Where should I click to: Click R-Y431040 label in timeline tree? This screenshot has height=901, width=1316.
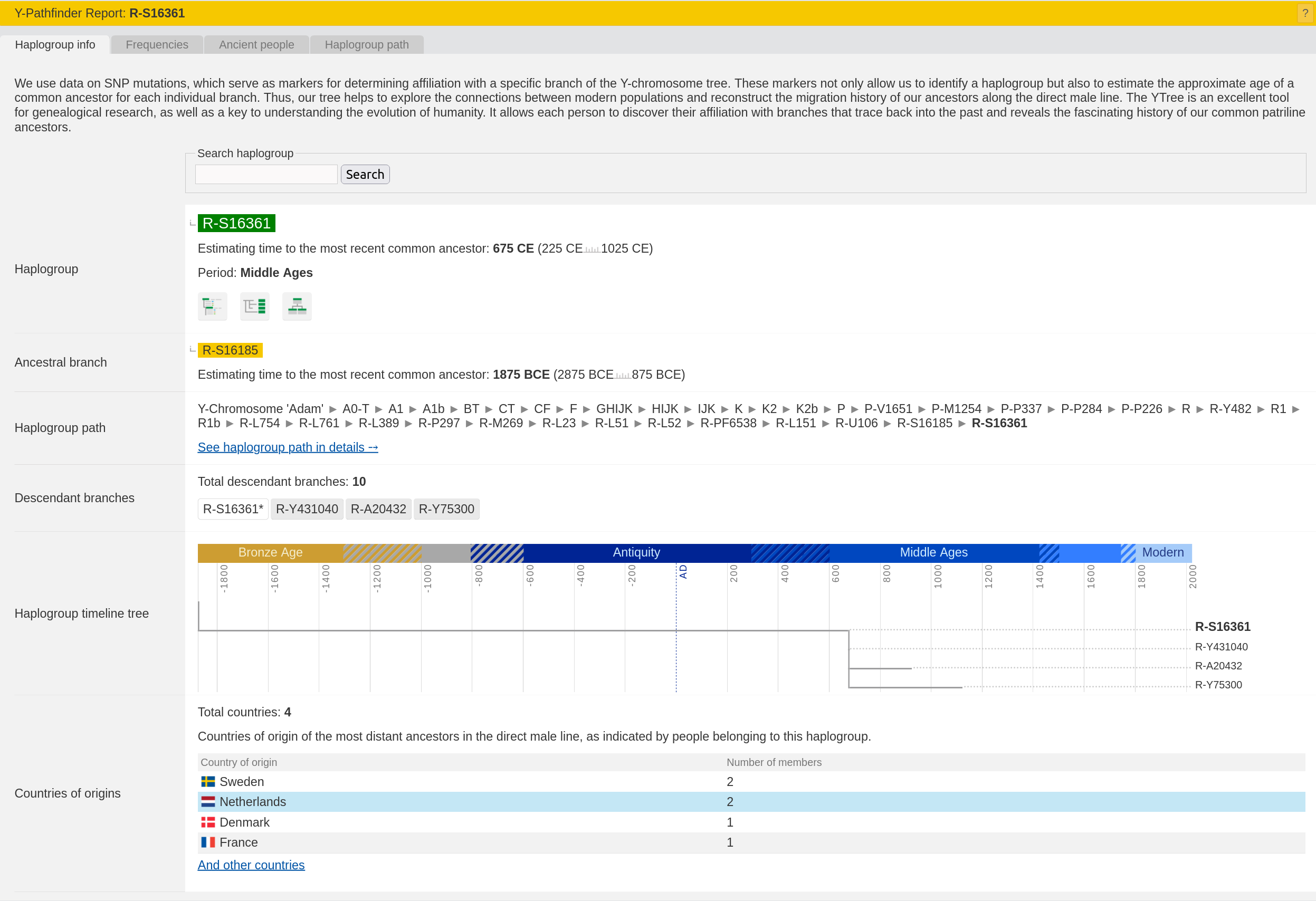1221,647
